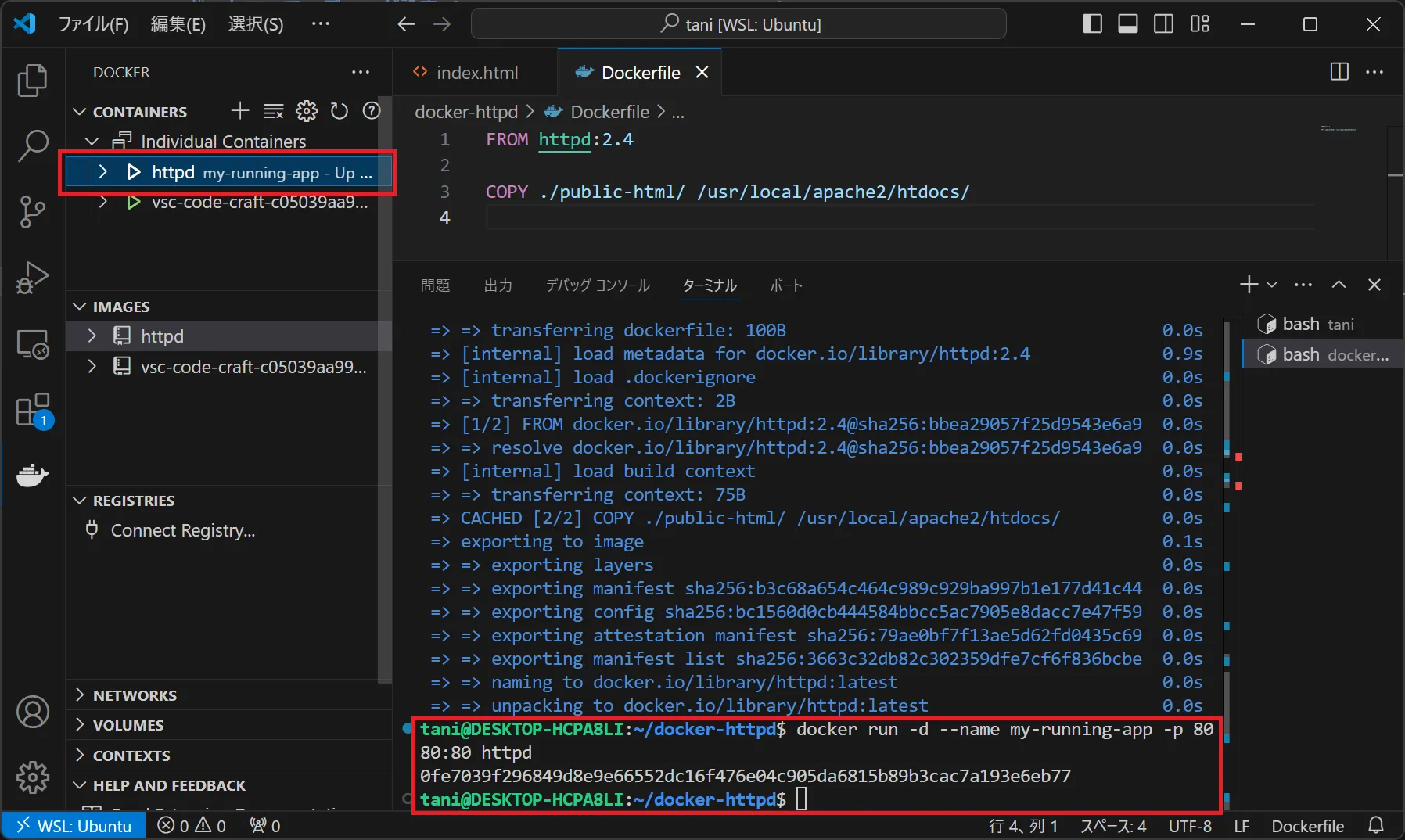1405x840 pixels.
Task: Open the ファイル menu
Action: [93, 23]
